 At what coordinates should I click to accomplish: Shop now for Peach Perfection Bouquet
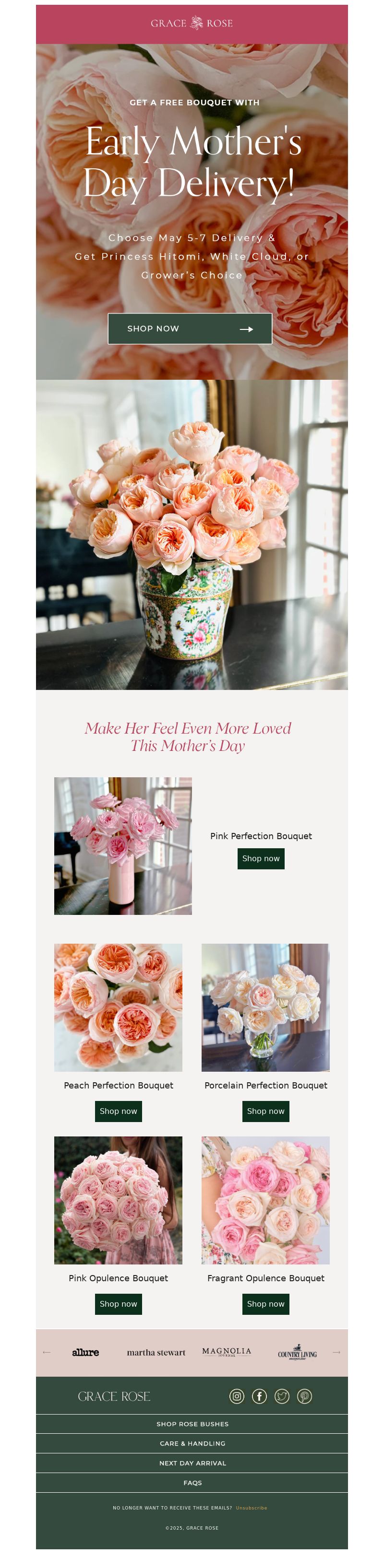118,1111
